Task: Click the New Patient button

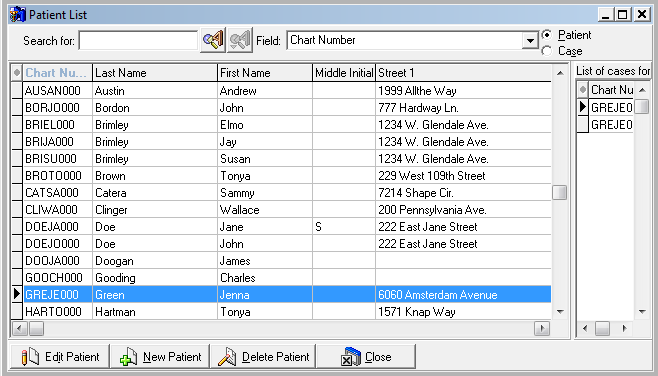Action: [x=160, y=357]
